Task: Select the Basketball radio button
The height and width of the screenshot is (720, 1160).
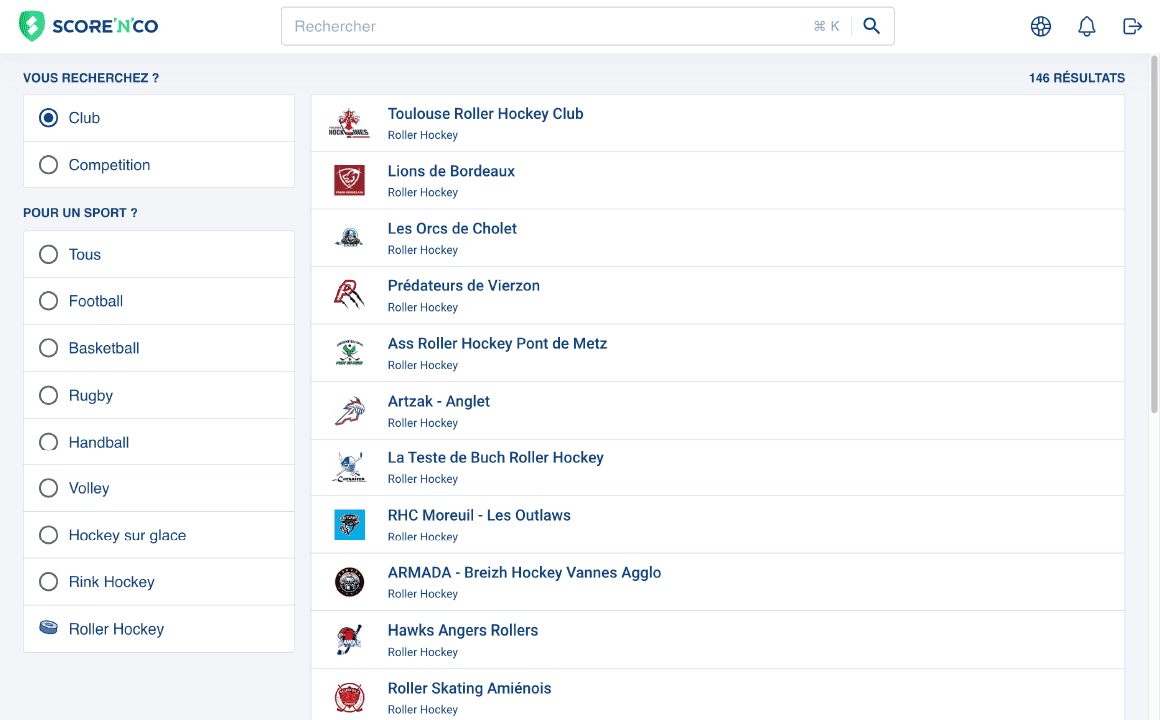Action: (48, 348)
